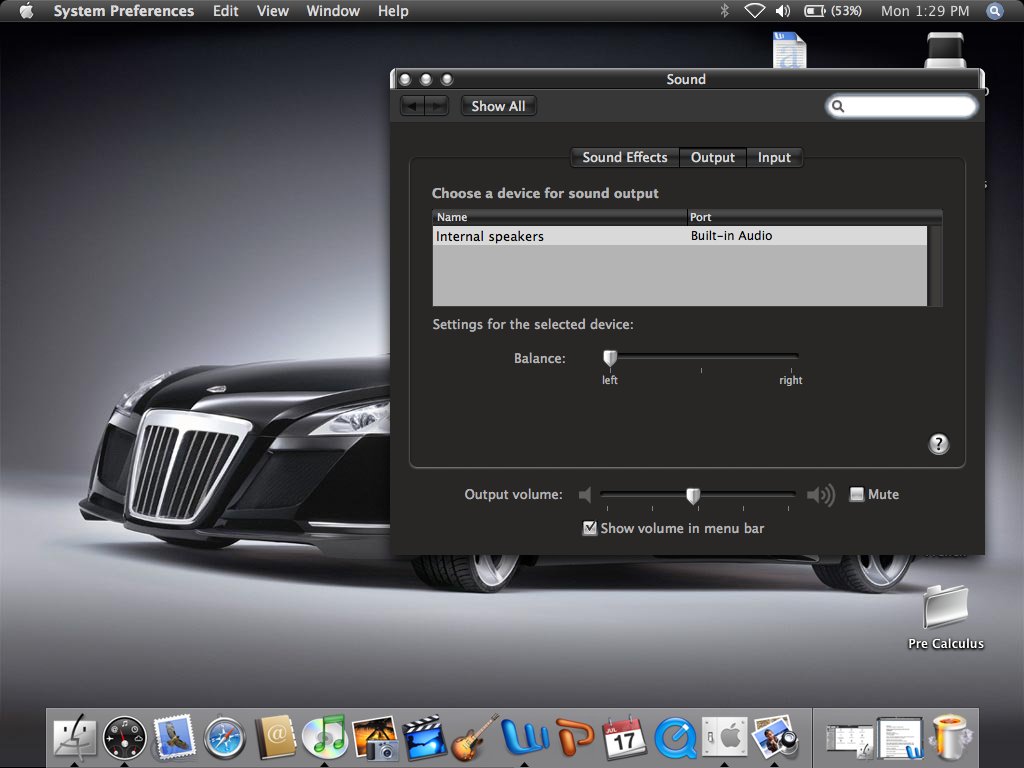This screenshot has height=768, width=1024.
Task: Open Safari from the dock
Action: [224, 740]
